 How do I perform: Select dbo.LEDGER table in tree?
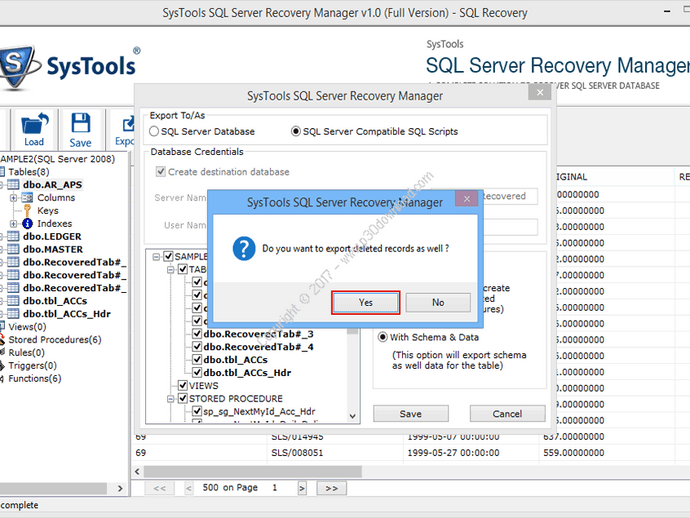(52, 236)
